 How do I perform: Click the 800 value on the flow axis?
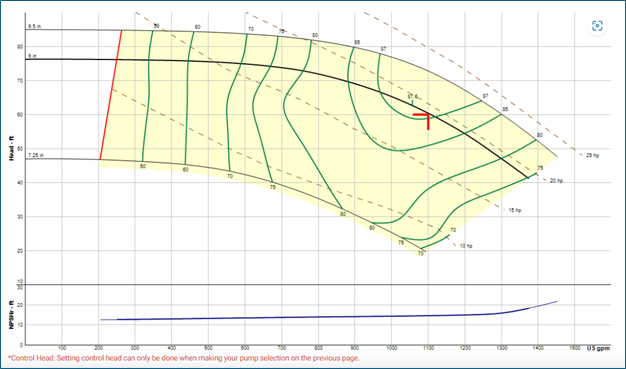(318, 348)
